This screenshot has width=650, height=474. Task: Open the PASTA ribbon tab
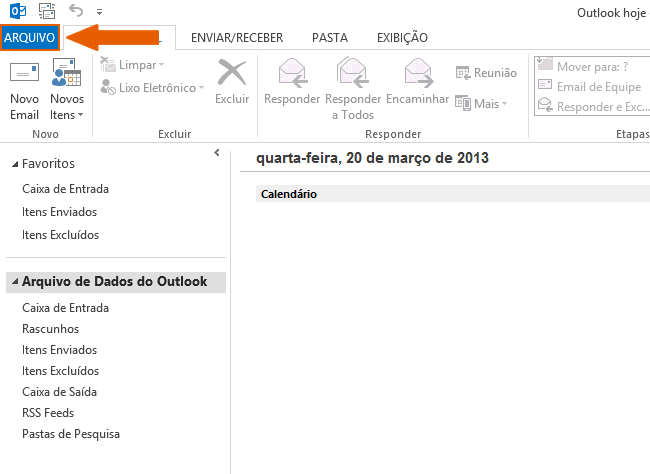pyautogui.click(x=330, y=38)
